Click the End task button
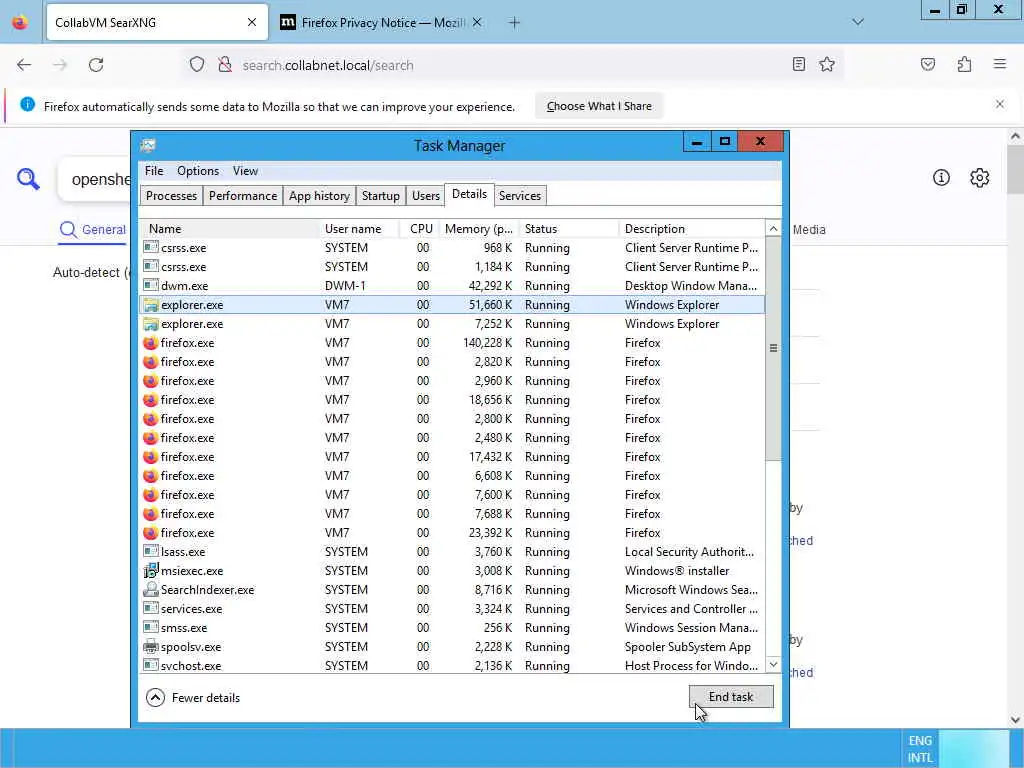Screen dimensions: 1024x768 [x=731, y=697]
